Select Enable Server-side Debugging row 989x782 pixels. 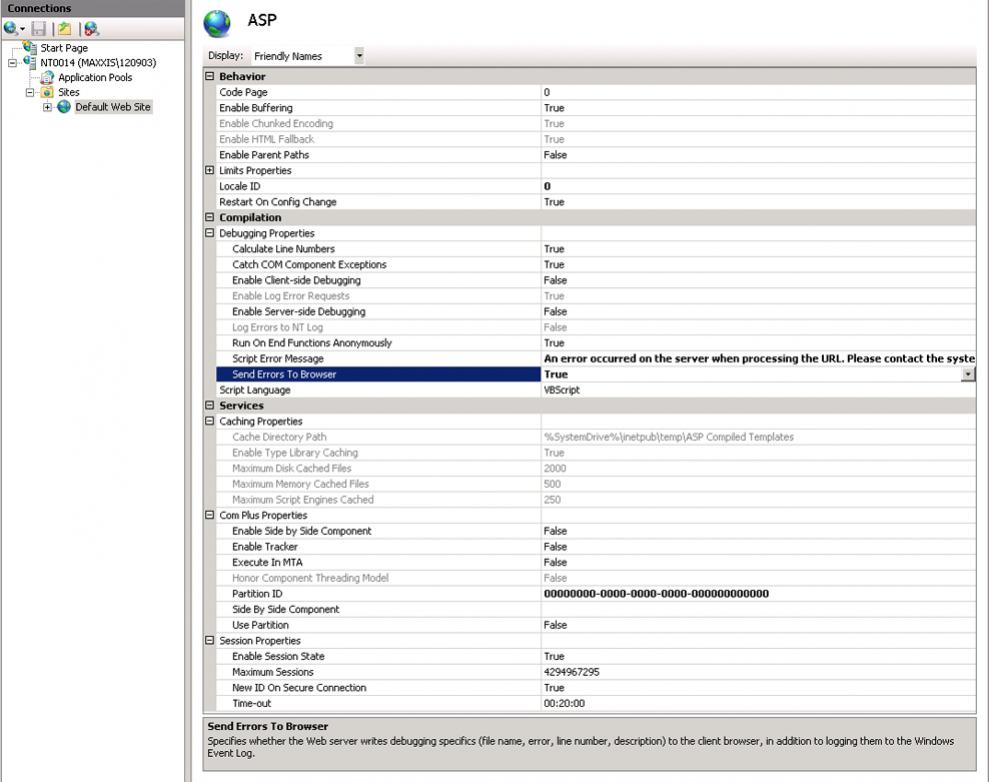coord(595,312)
